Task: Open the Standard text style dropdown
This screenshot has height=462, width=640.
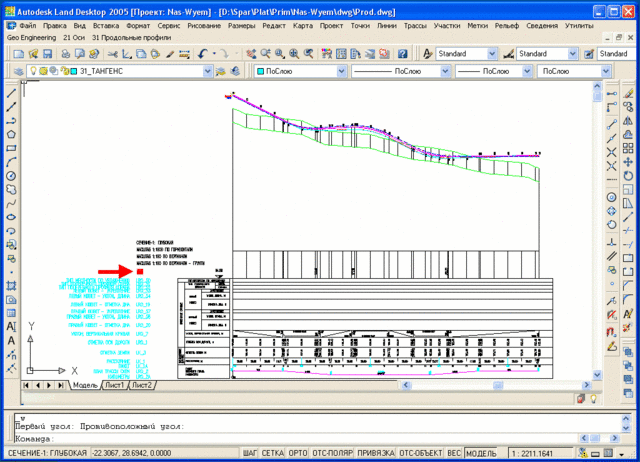Action: (x=492, y=54)
